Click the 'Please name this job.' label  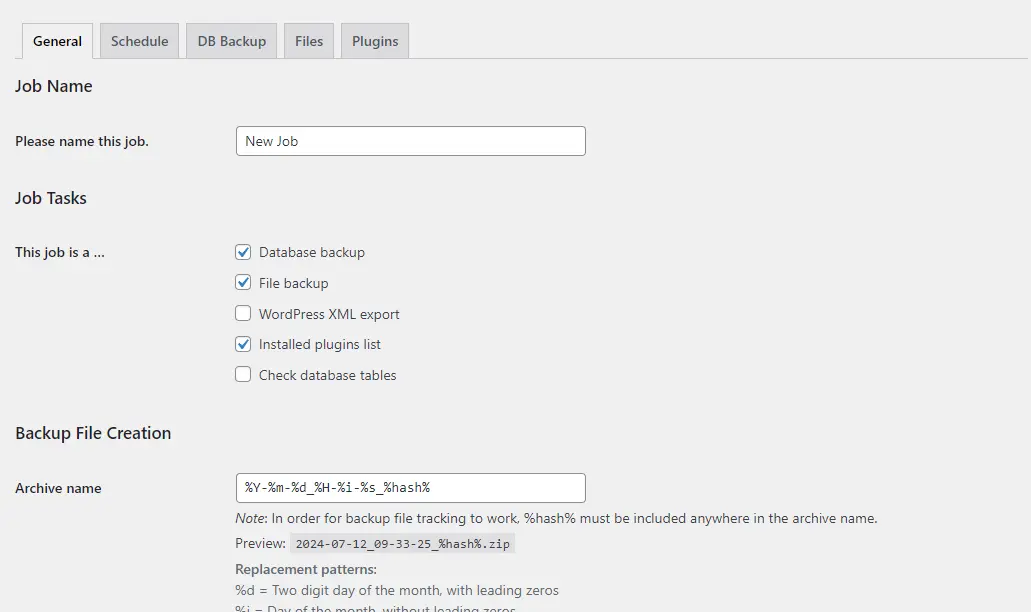tap(82, 141)
